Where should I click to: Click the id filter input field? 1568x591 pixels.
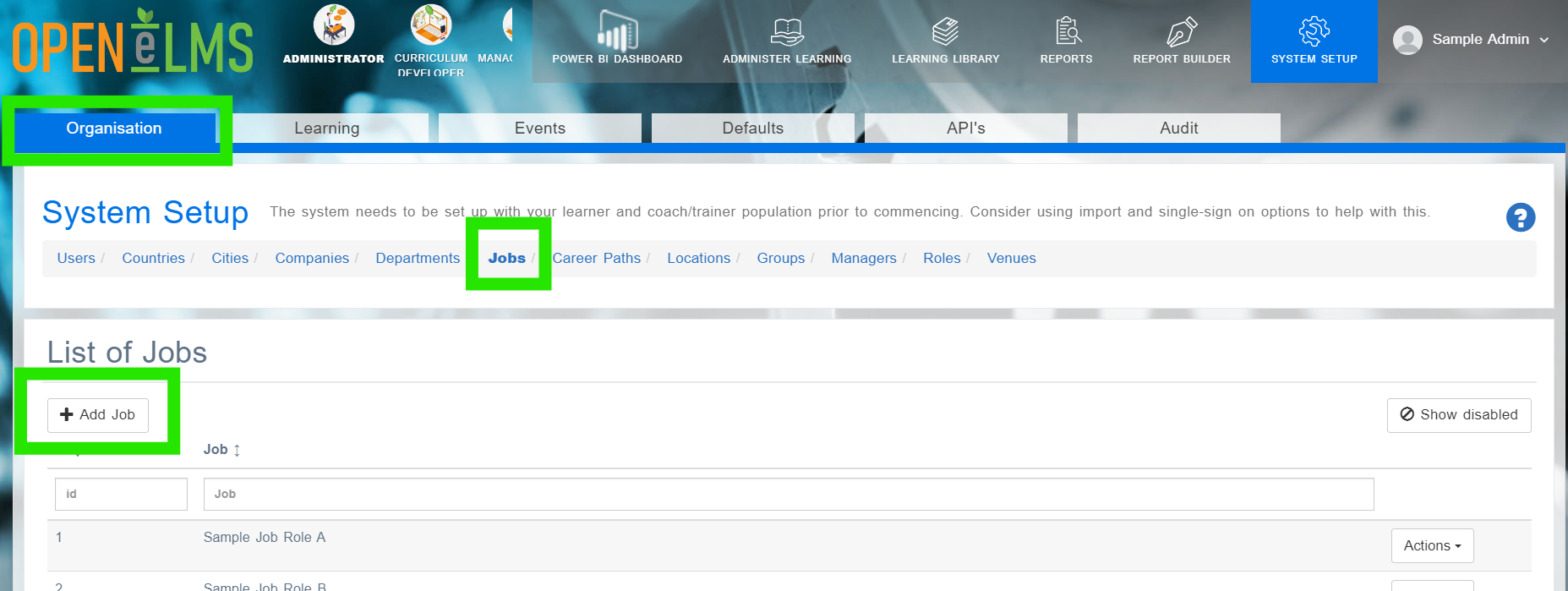pos(121,495)
